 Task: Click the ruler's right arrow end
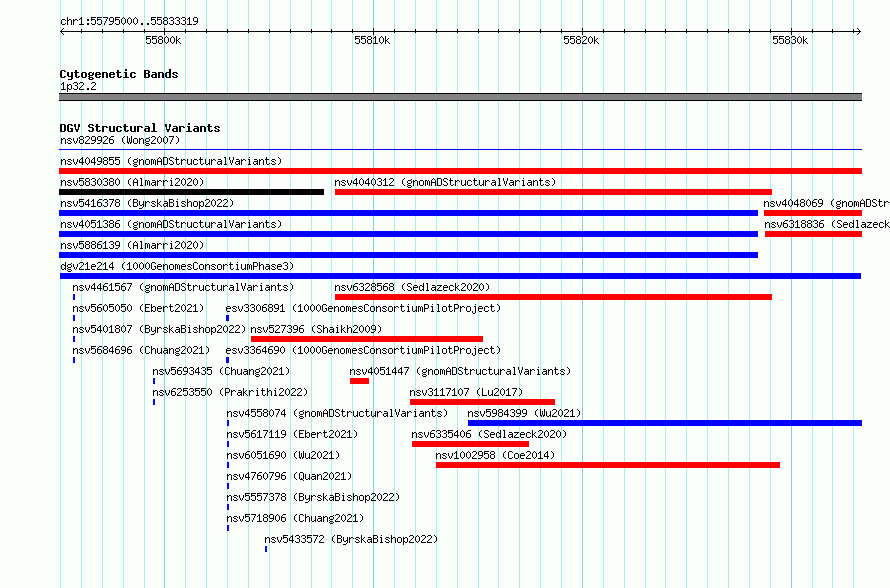[x=858, y=31]
